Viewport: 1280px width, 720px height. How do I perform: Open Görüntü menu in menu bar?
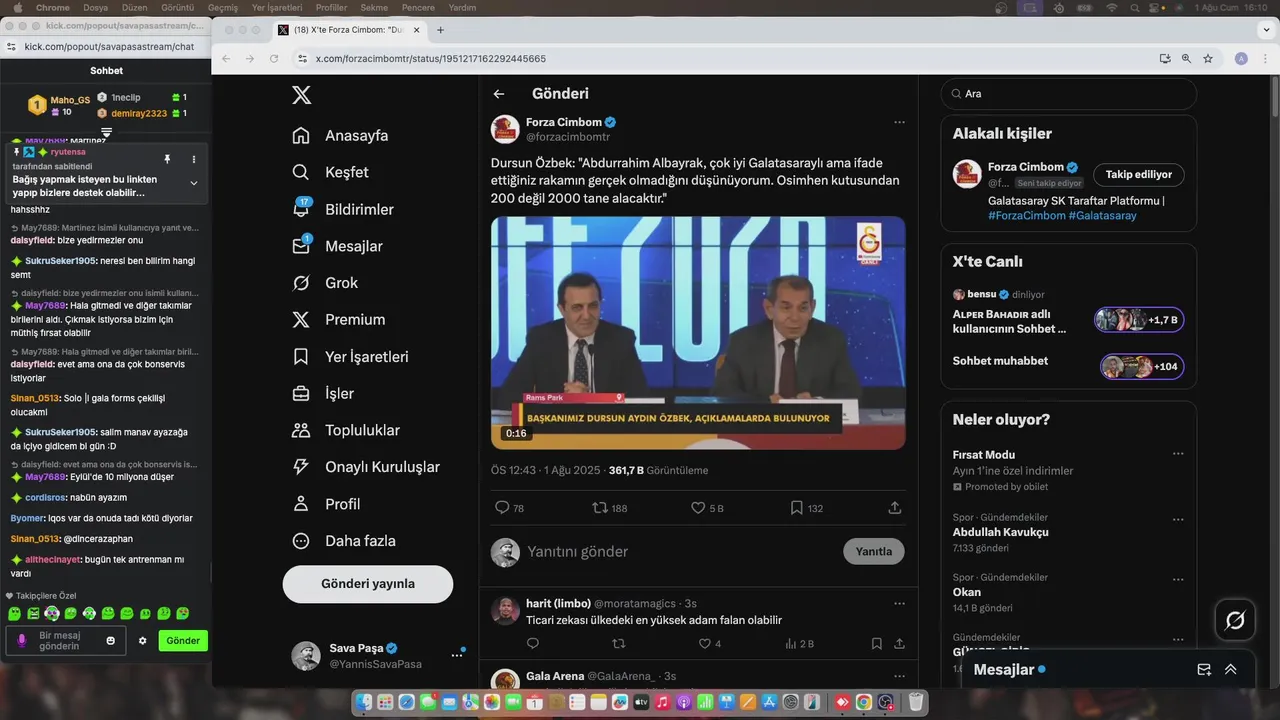coord(178,7)
